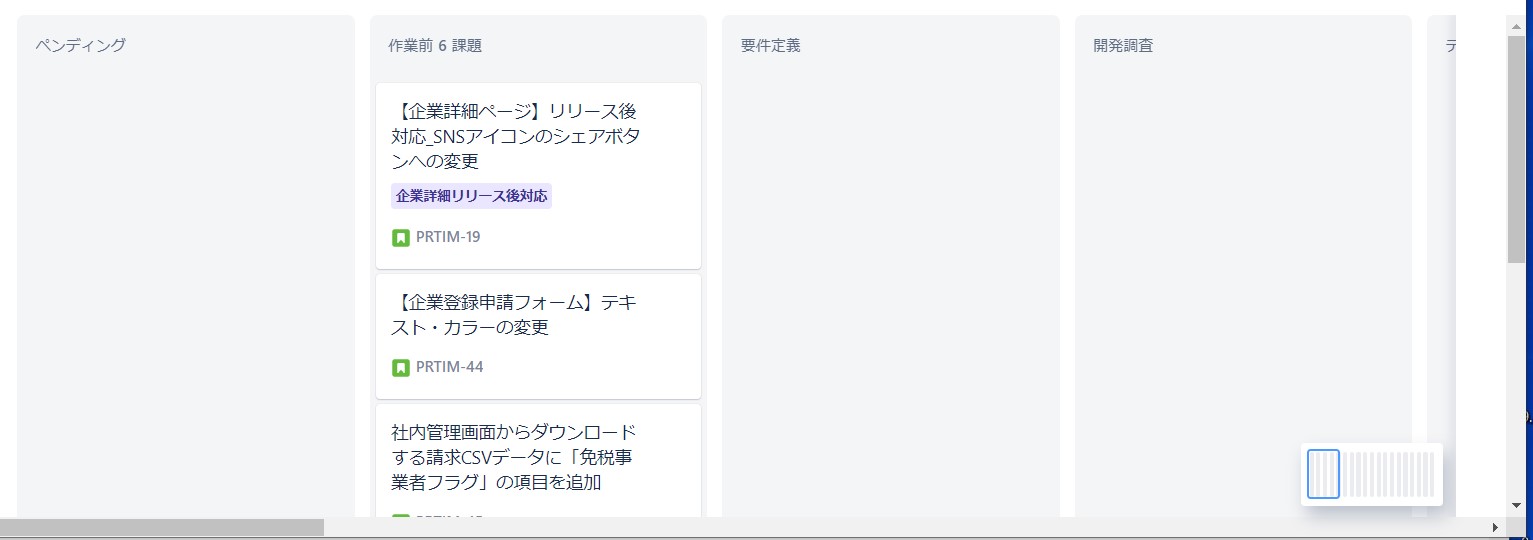The image size is (1533, 540).
Task: Click the story icon beside PRTIM-44
Action: [401, 367]
